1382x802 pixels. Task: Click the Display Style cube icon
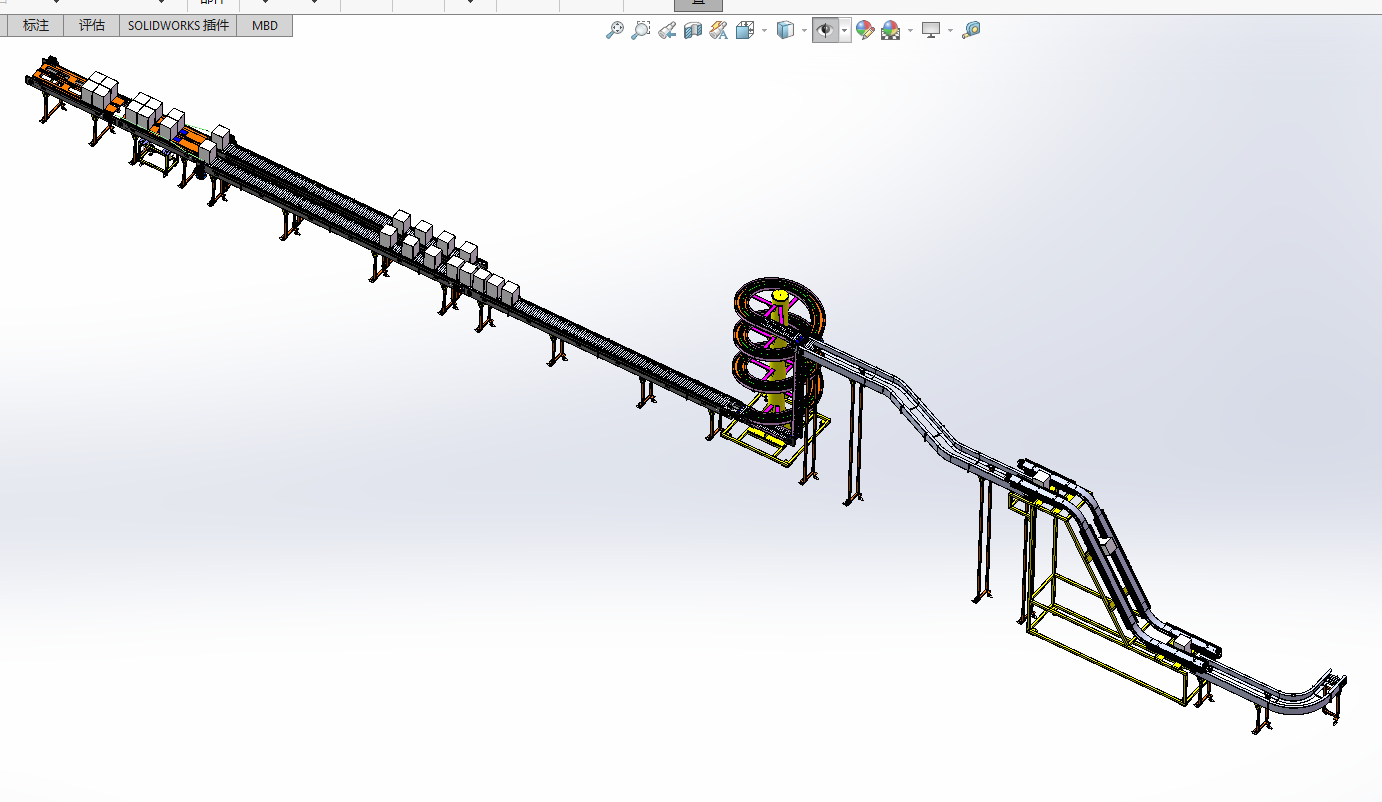[785, 31]
